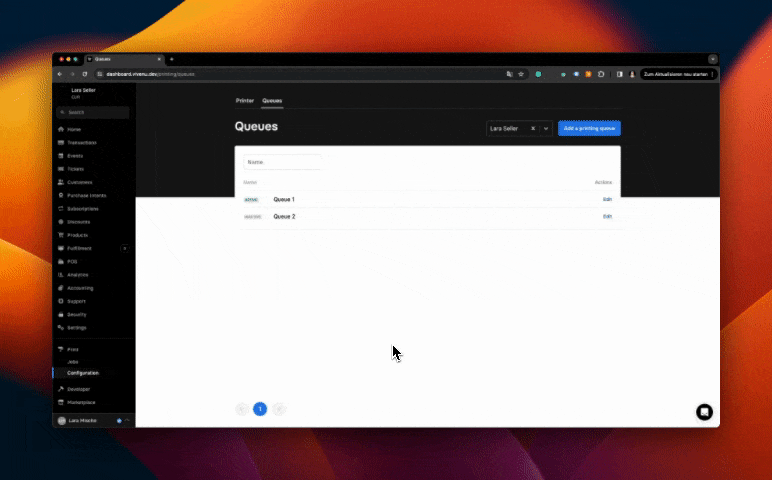772x480 pixels.
Task: Open the browser extensions puzzle icon
Action: click(x=600, y=74)
